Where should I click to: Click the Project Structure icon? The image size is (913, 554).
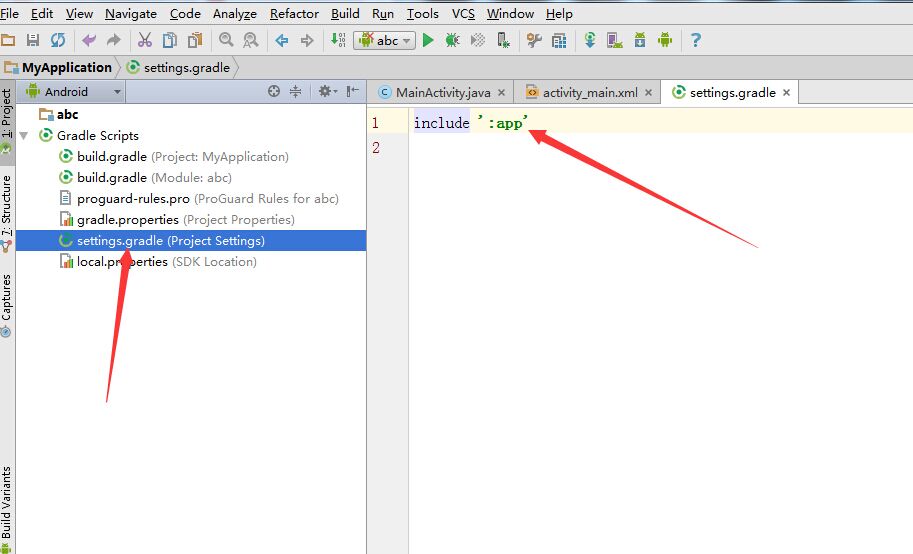tap(559, 40)
